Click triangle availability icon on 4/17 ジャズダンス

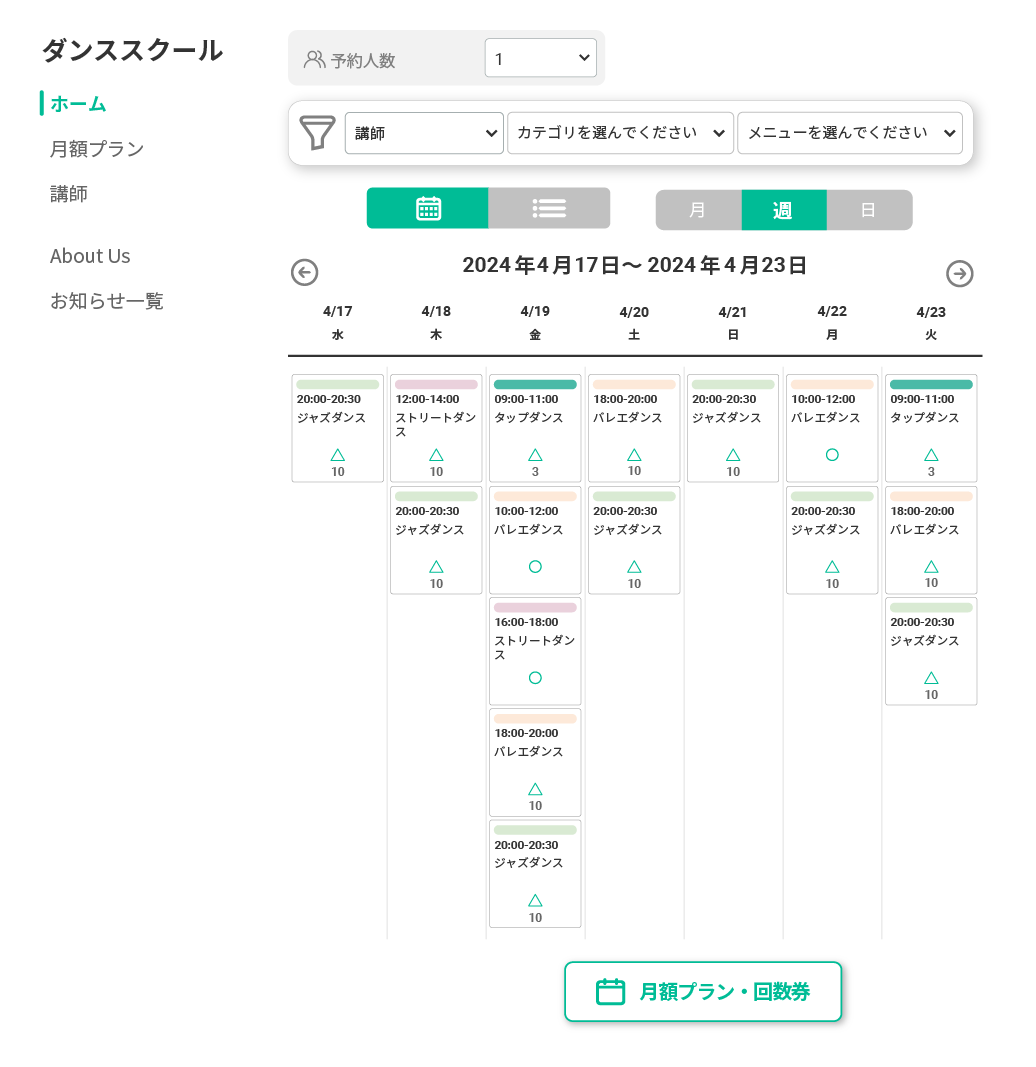pyautogui.click(x=338, y=455)
